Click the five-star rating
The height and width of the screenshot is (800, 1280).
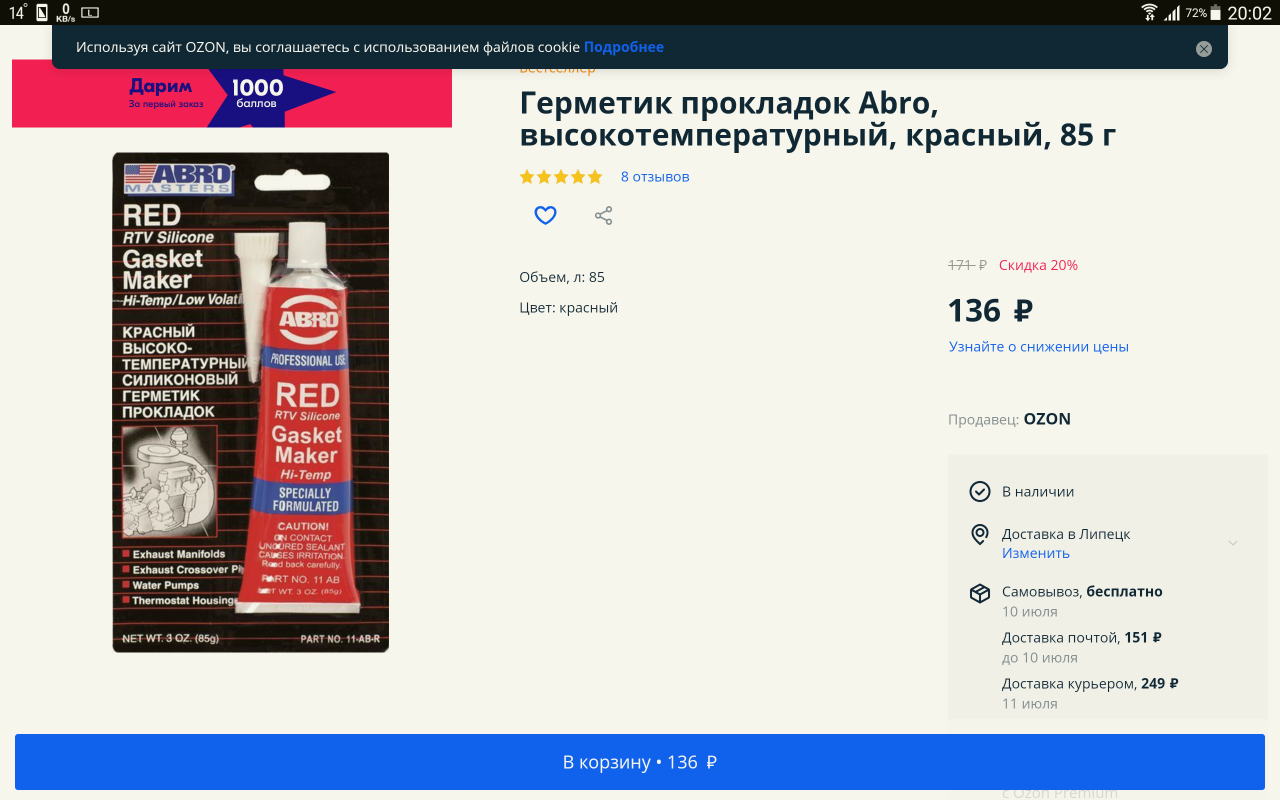561,177
